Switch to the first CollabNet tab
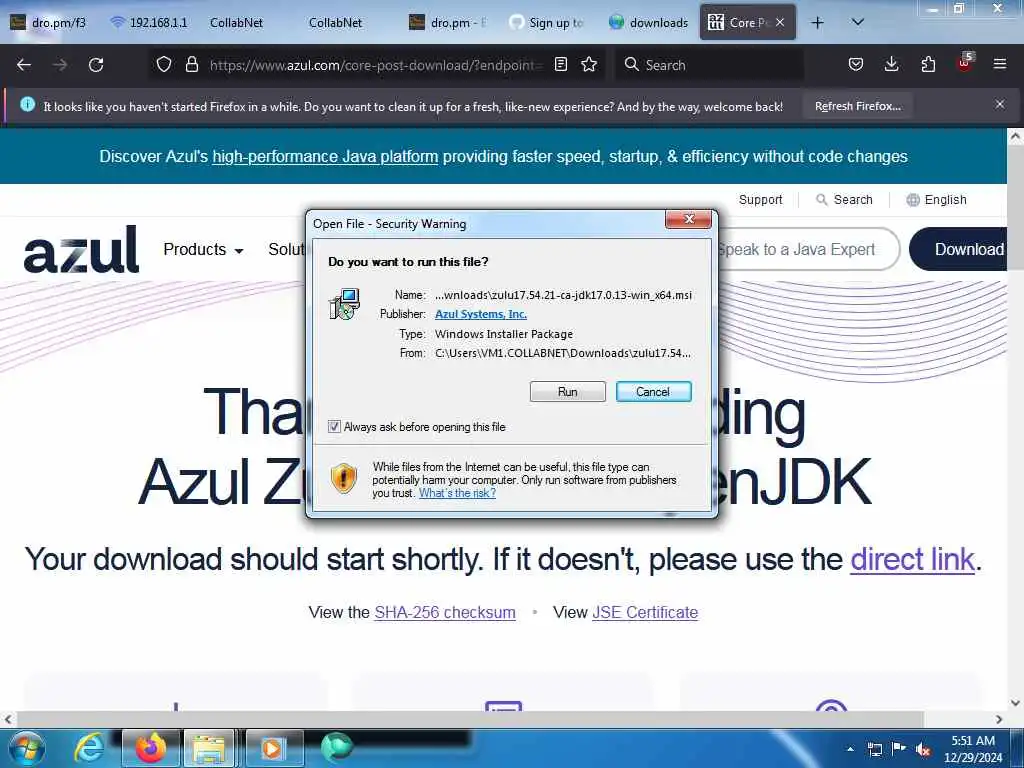The width and height of the screenshot is (1024, 768). (x=236, y=23)
